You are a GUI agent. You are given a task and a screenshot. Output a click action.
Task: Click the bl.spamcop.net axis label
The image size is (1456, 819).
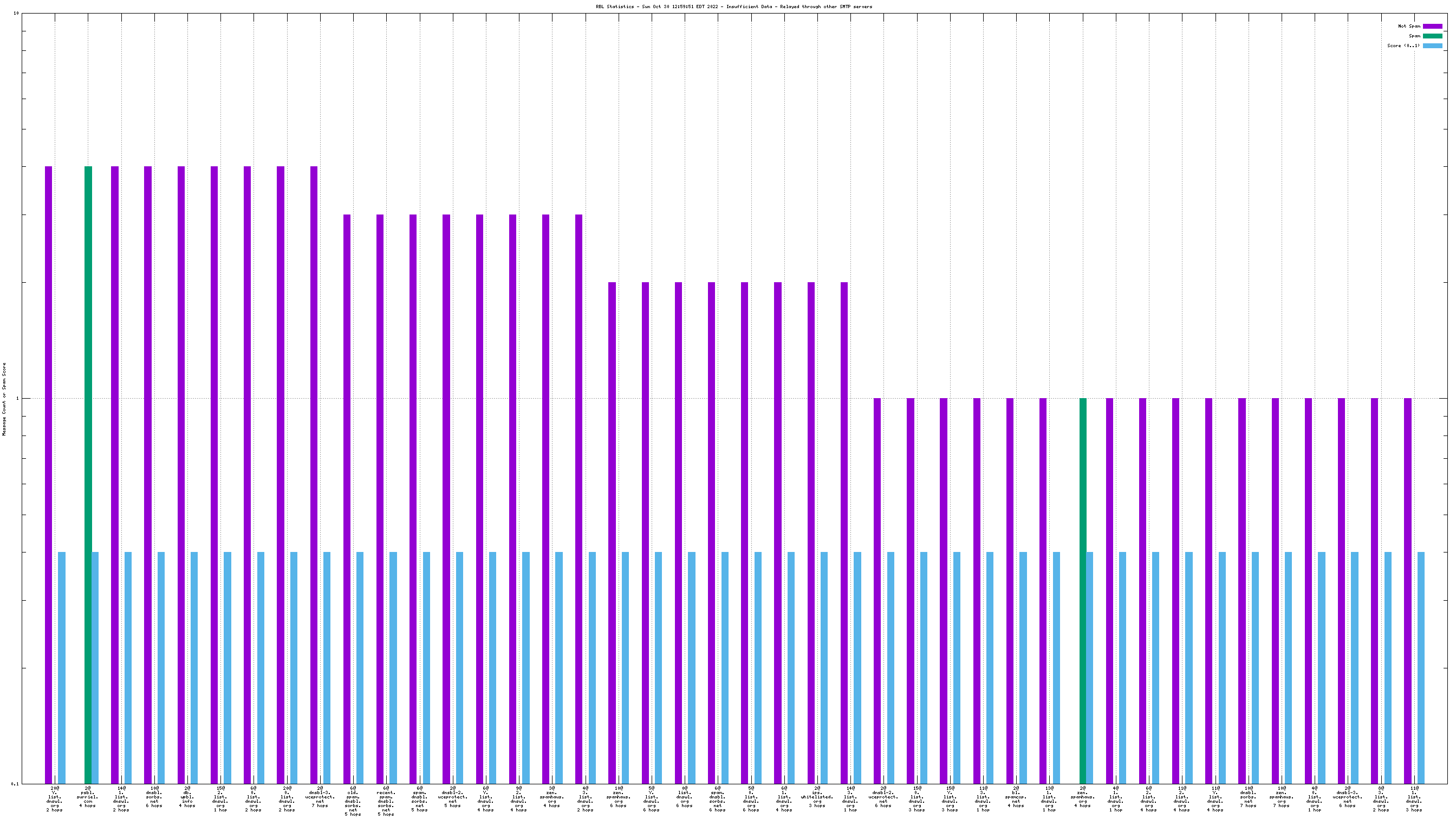point(1016,796)
